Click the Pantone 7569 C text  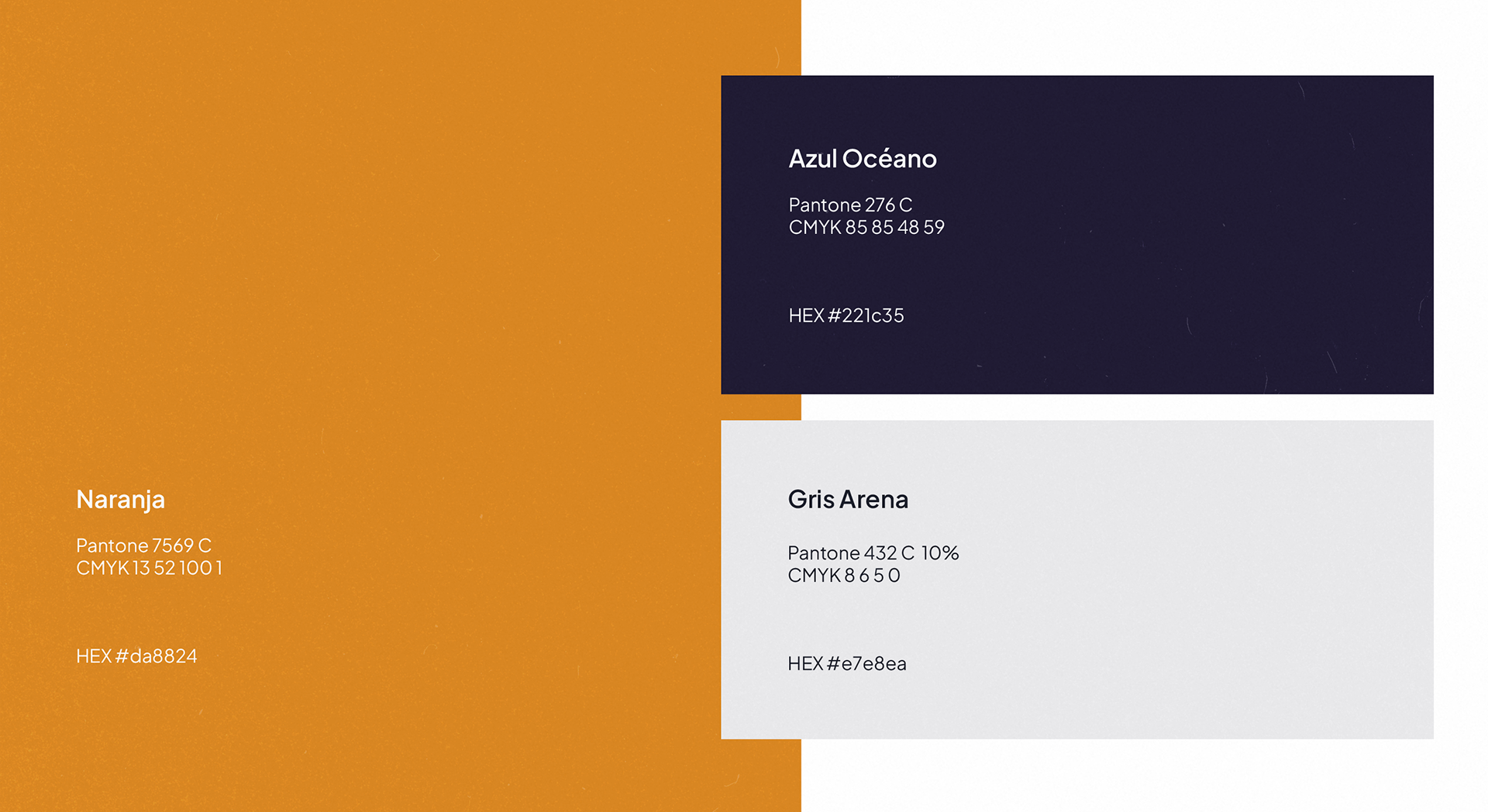[x=143, y=545]
